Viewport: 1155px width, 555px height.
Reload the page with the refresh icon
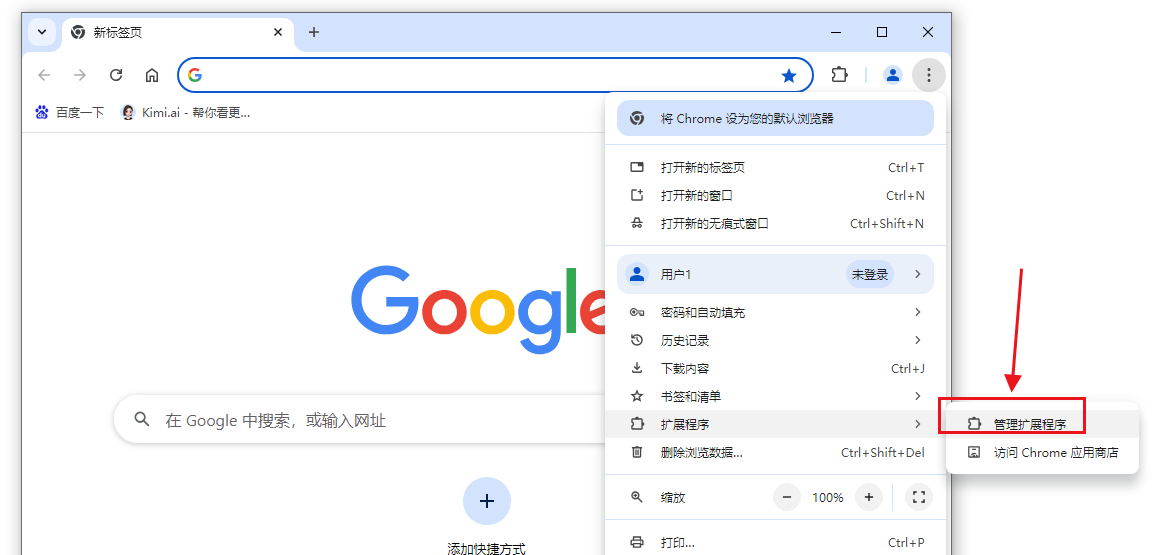pyautogui.click(x=116, y=74)
